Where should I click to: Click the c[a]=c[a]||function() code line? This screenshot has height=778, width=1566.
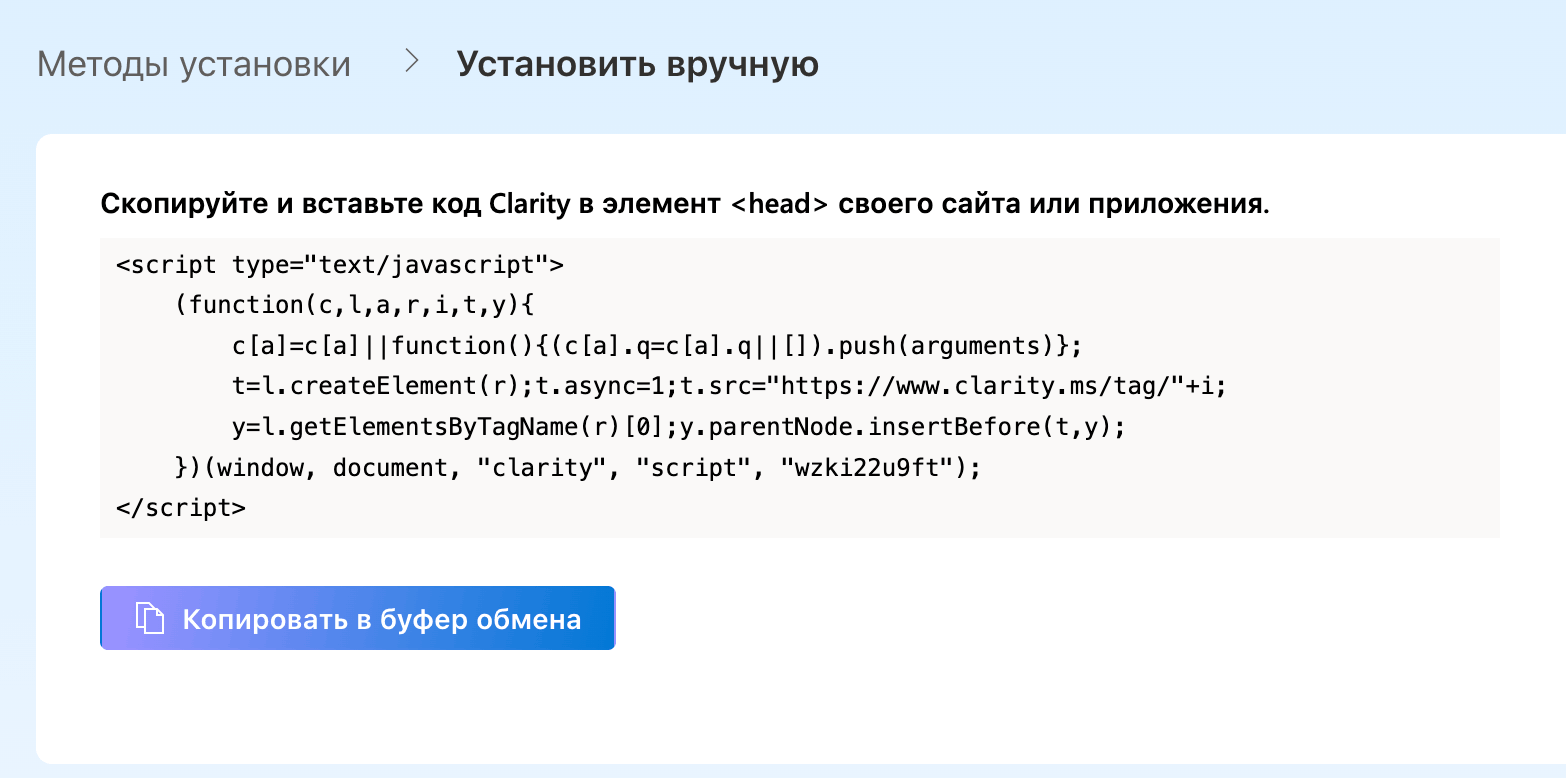pyautogui.click(x=657, y=346)
